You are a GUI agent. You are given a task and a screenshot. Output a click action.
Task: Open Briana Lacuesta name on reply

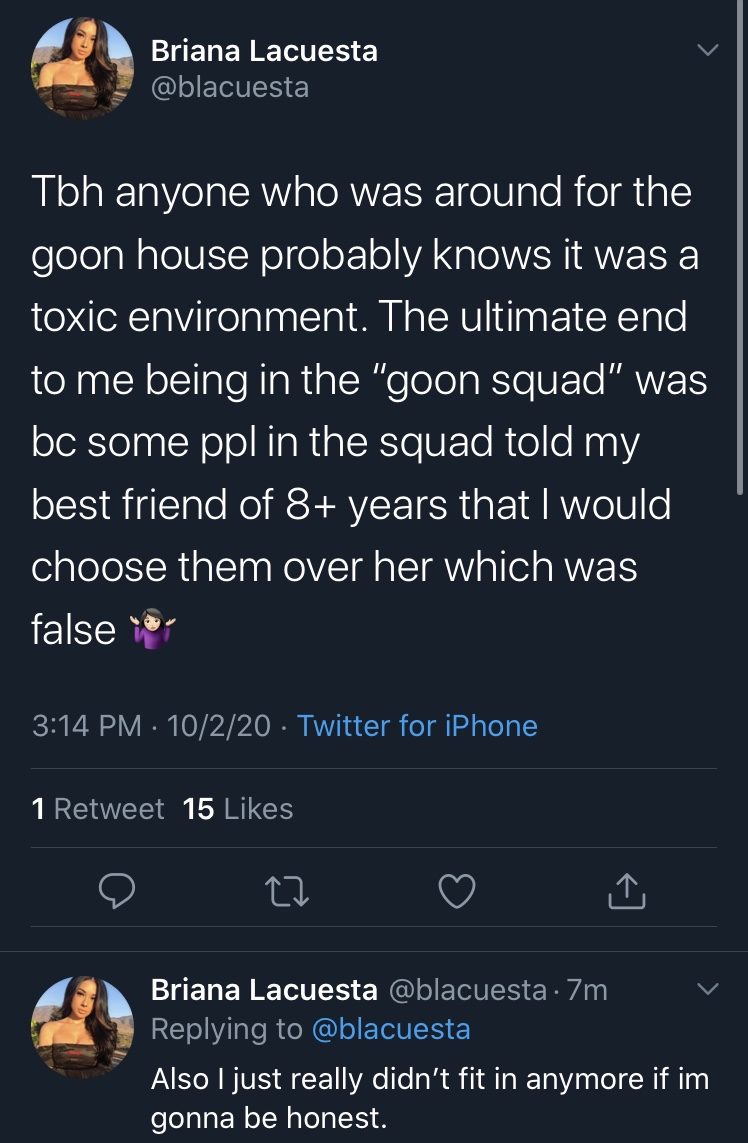(264, 989)
